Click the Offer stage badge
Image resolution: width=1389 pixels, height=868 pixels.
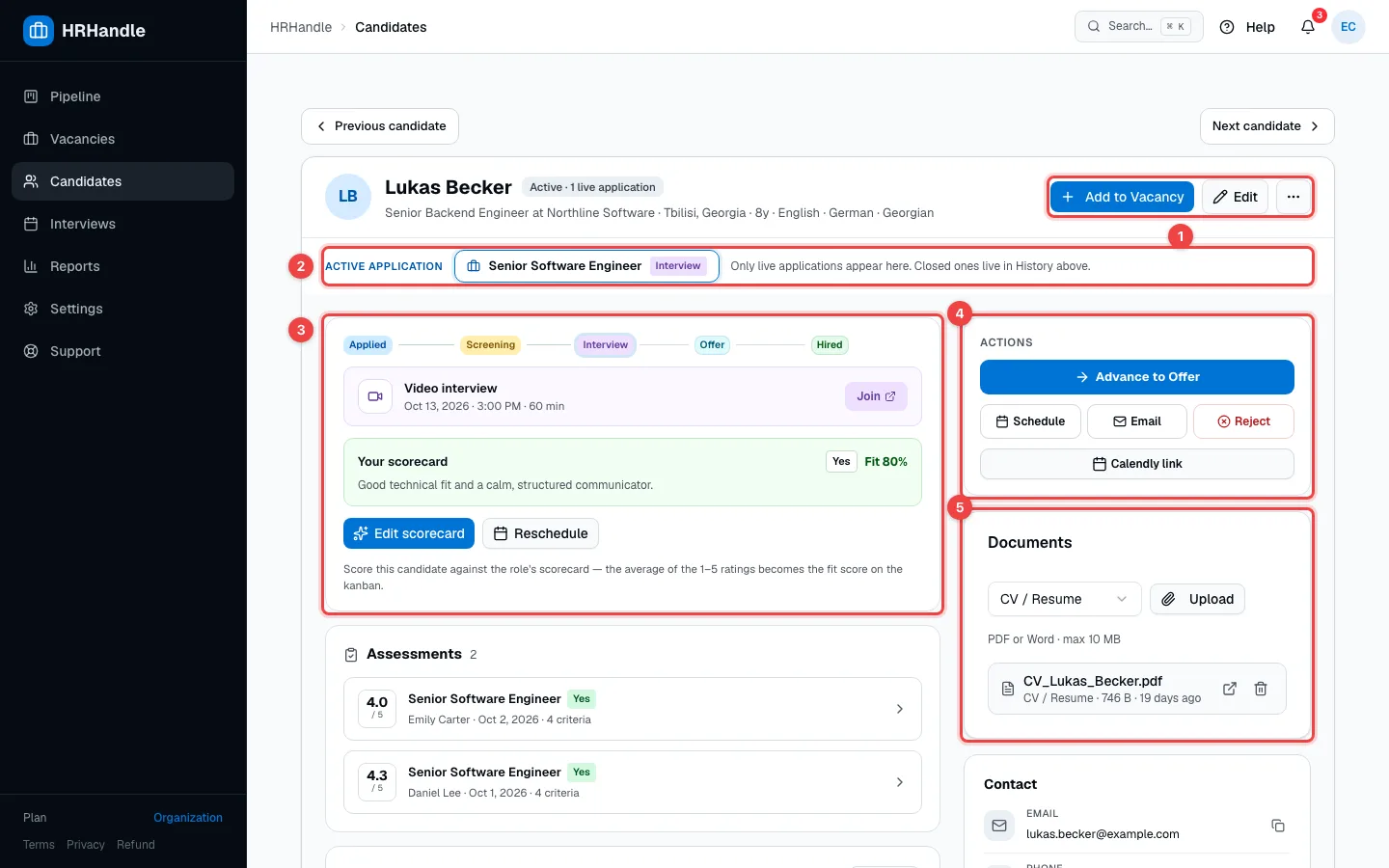(712, 345)
